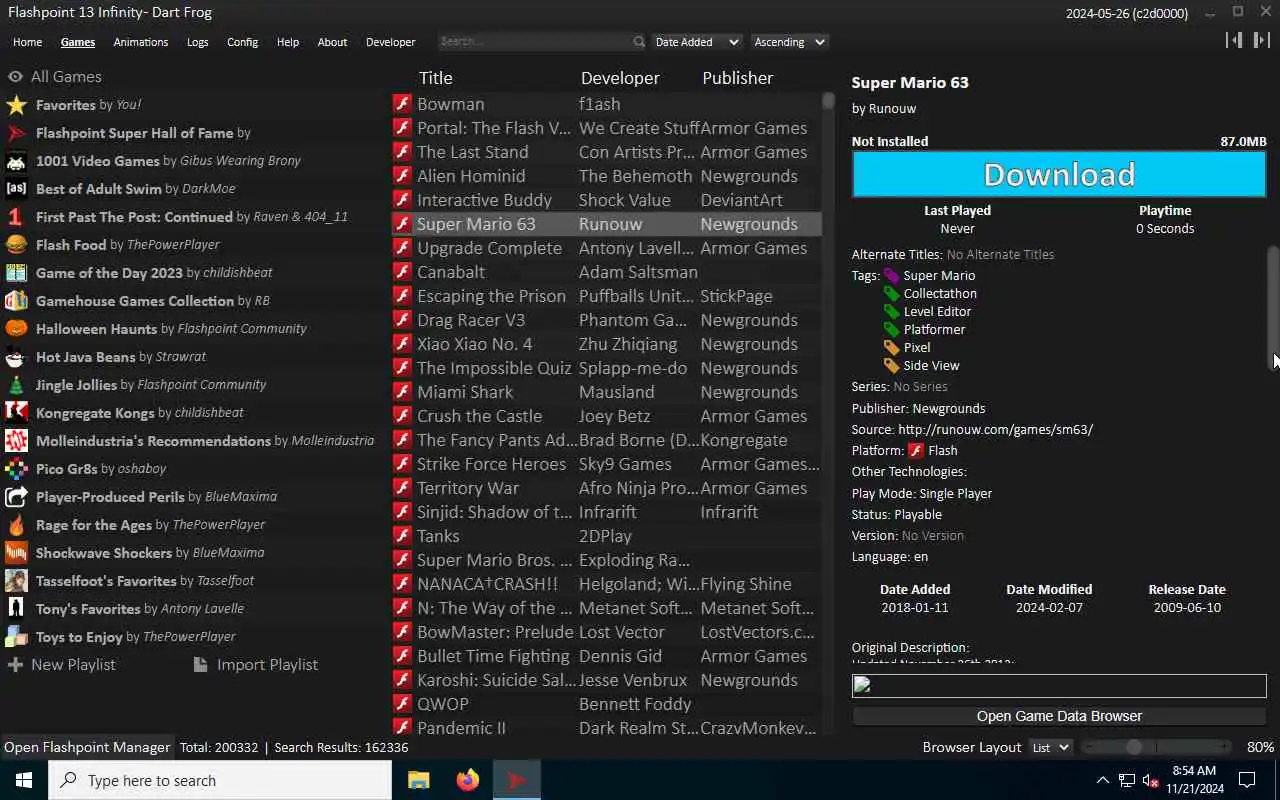
Task: Click the Windows Start button
Action: 24,780
